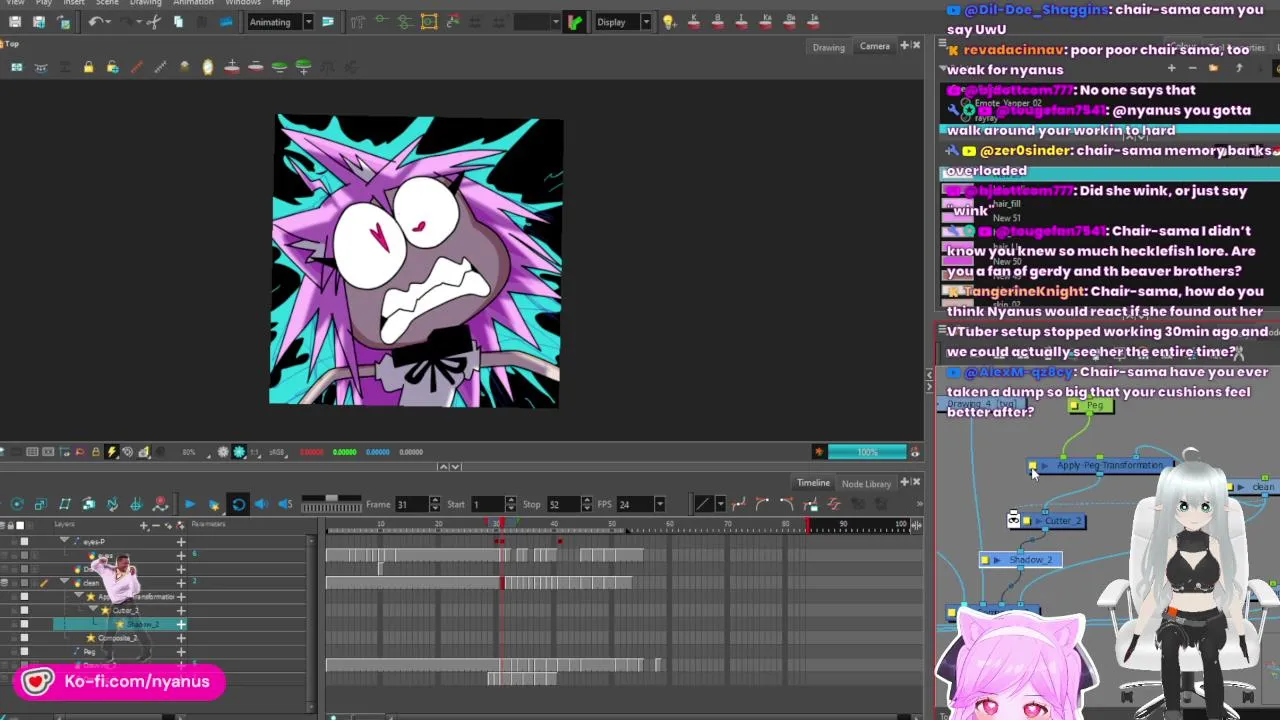Click the enable checkbox of the Cutter_2 layer

click(24, 610)
